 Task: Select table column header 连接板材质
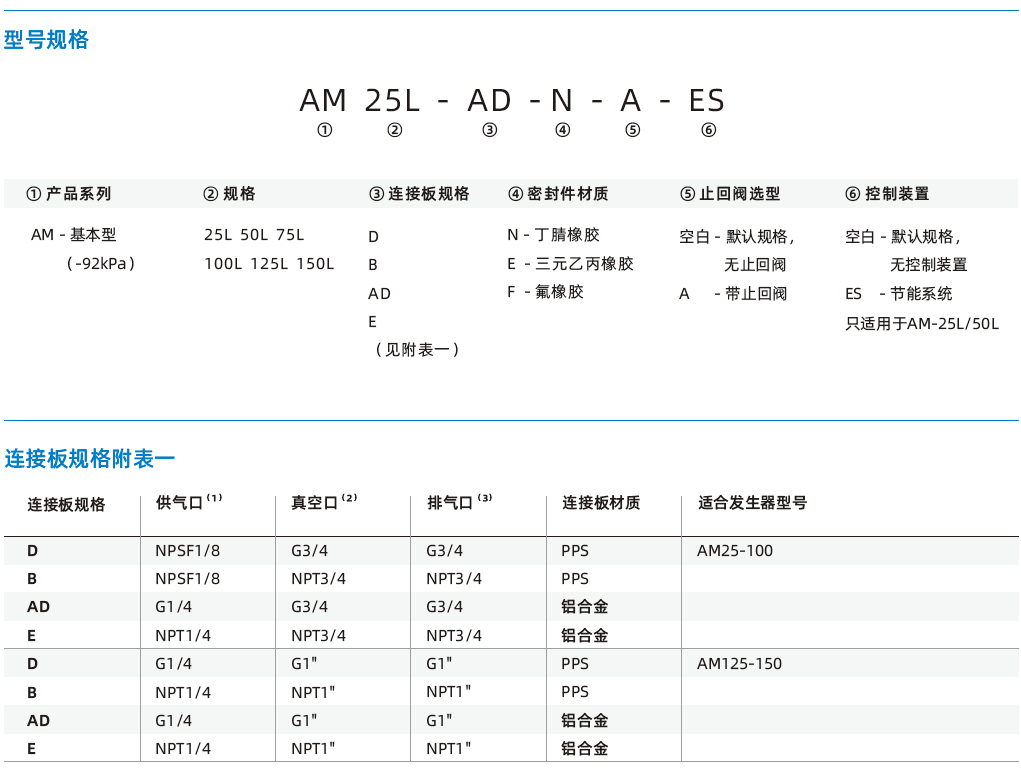(x=601, y=503)
